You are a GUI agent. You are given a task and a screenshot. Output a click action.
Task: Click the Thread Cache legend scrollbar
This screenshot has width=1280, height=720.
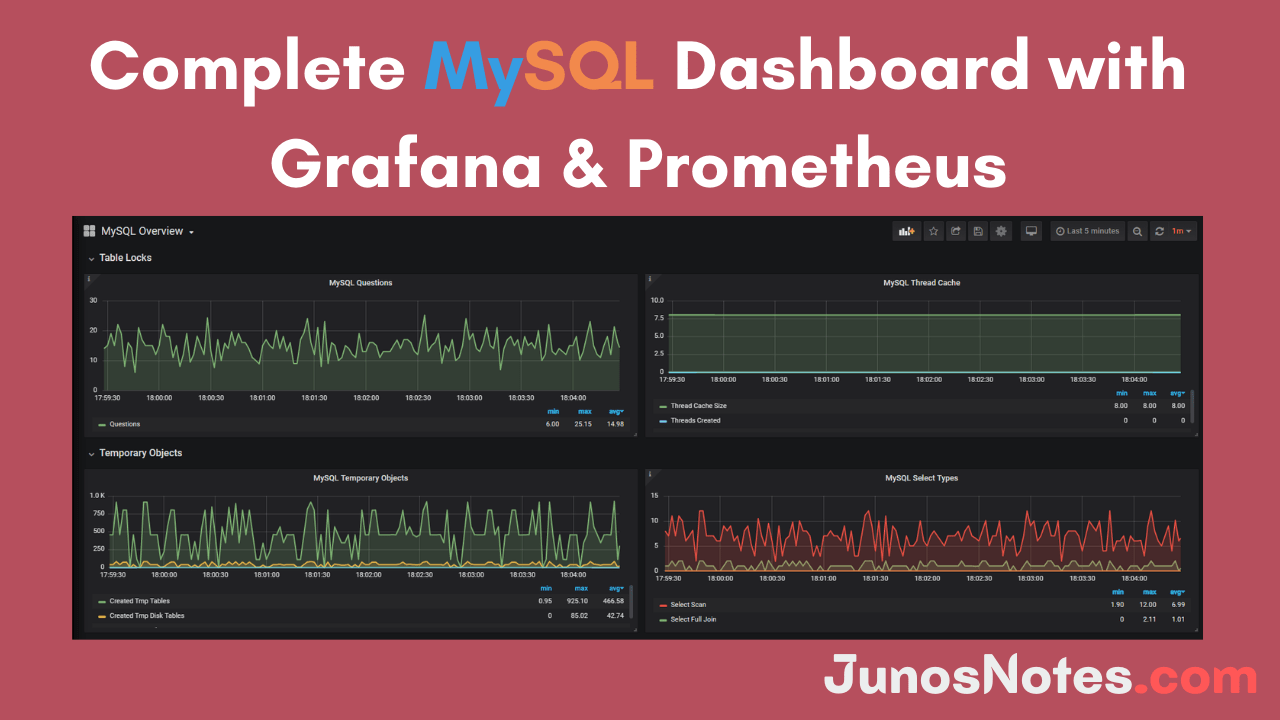coord(1191,406)
